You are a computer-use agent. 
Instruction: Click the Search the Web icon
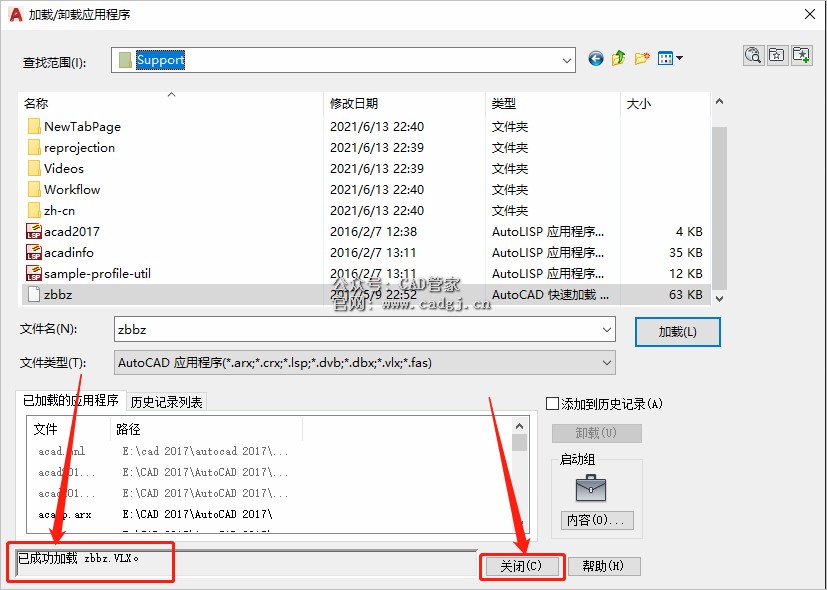[753, 55]
